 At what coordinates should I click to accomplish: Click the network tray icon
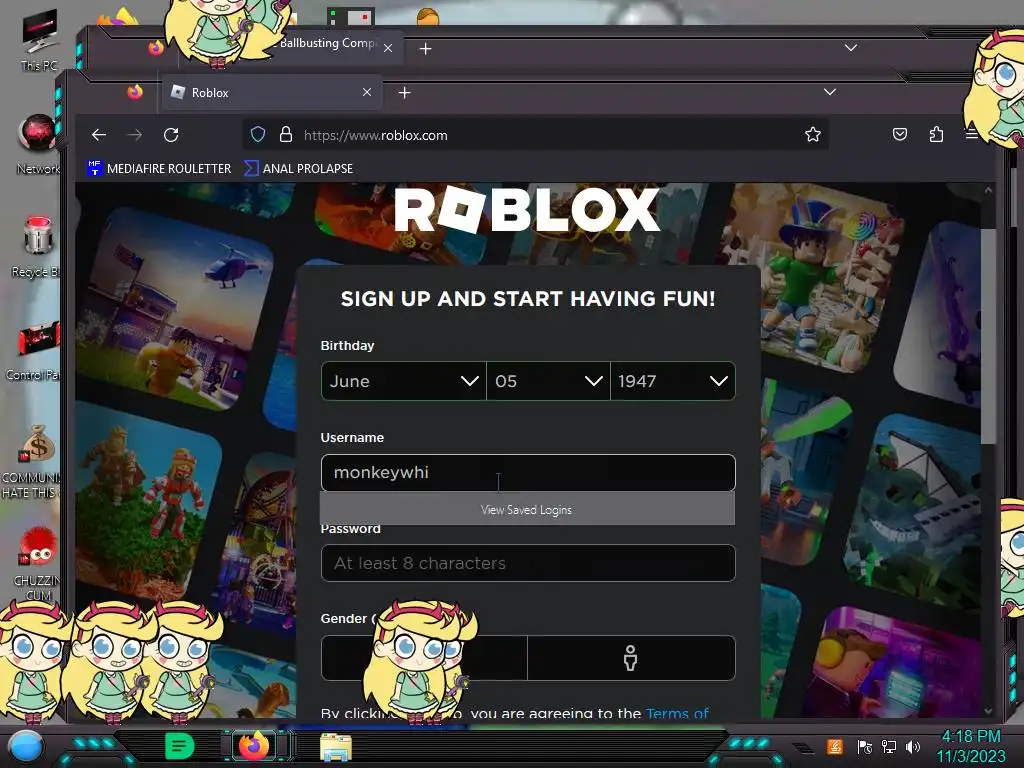click(x=889, y=746)
